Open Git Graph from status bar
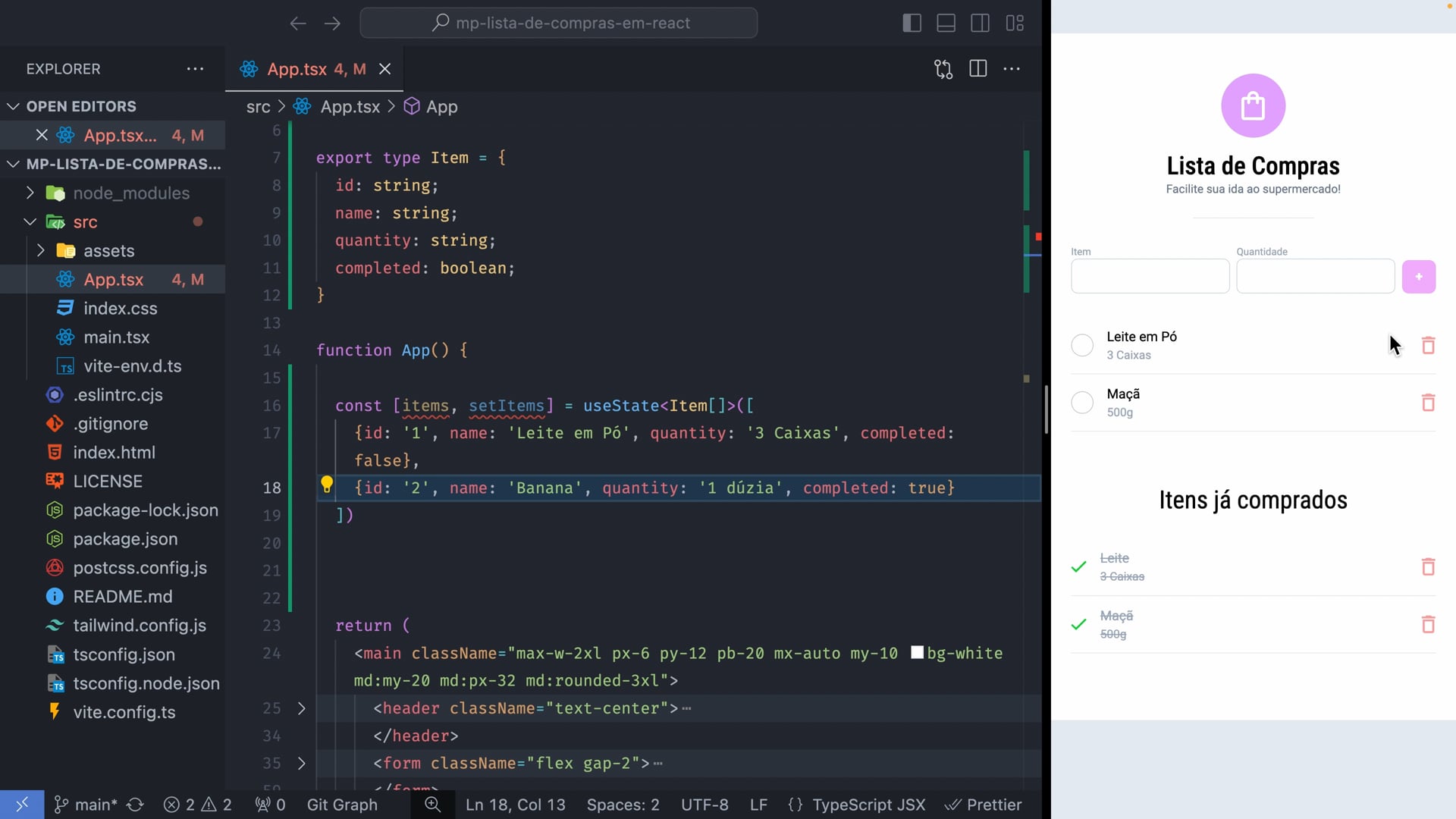This screenshot has height=819, width=1456. coord(342,805)
